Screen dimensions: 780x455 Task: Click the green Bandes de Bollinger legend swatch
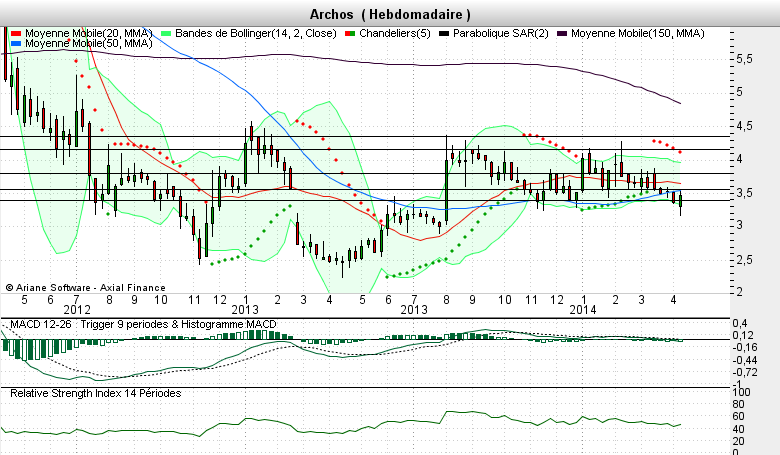tap(166, 33)
